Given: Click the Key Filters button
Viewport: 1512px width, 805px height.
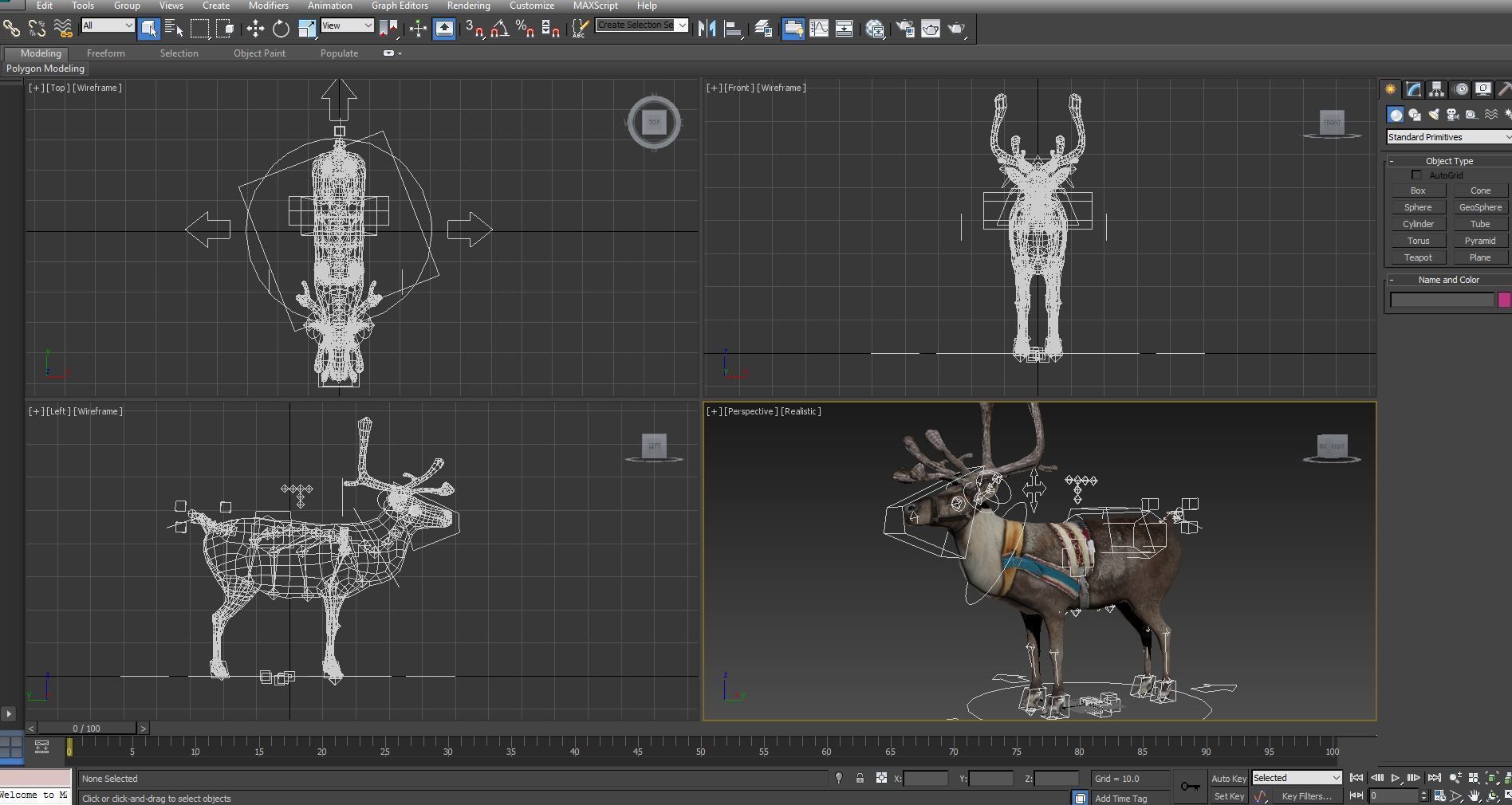Looking at the screenshot, I should 1306,796.
